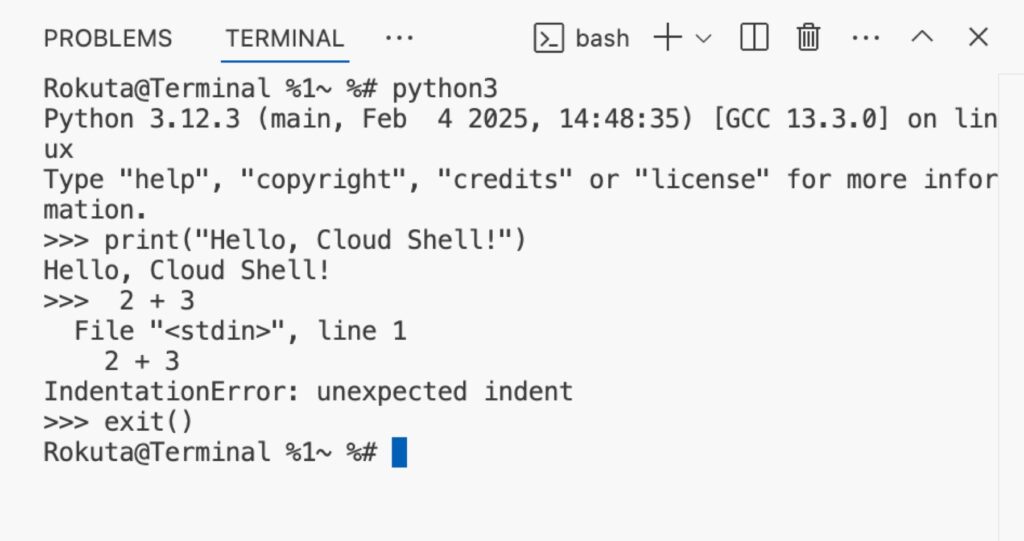The width and height of the screenshot is (1024, 541).
Task: Split the terminal using the split icon
Action: coord(754,37)
